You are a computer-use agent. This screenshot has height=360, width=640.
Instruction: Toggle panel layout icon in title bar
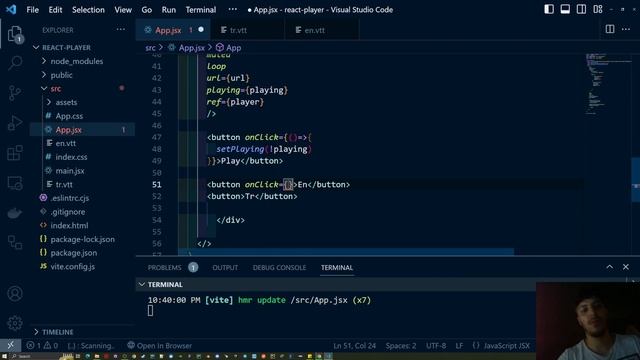(565, 9)
